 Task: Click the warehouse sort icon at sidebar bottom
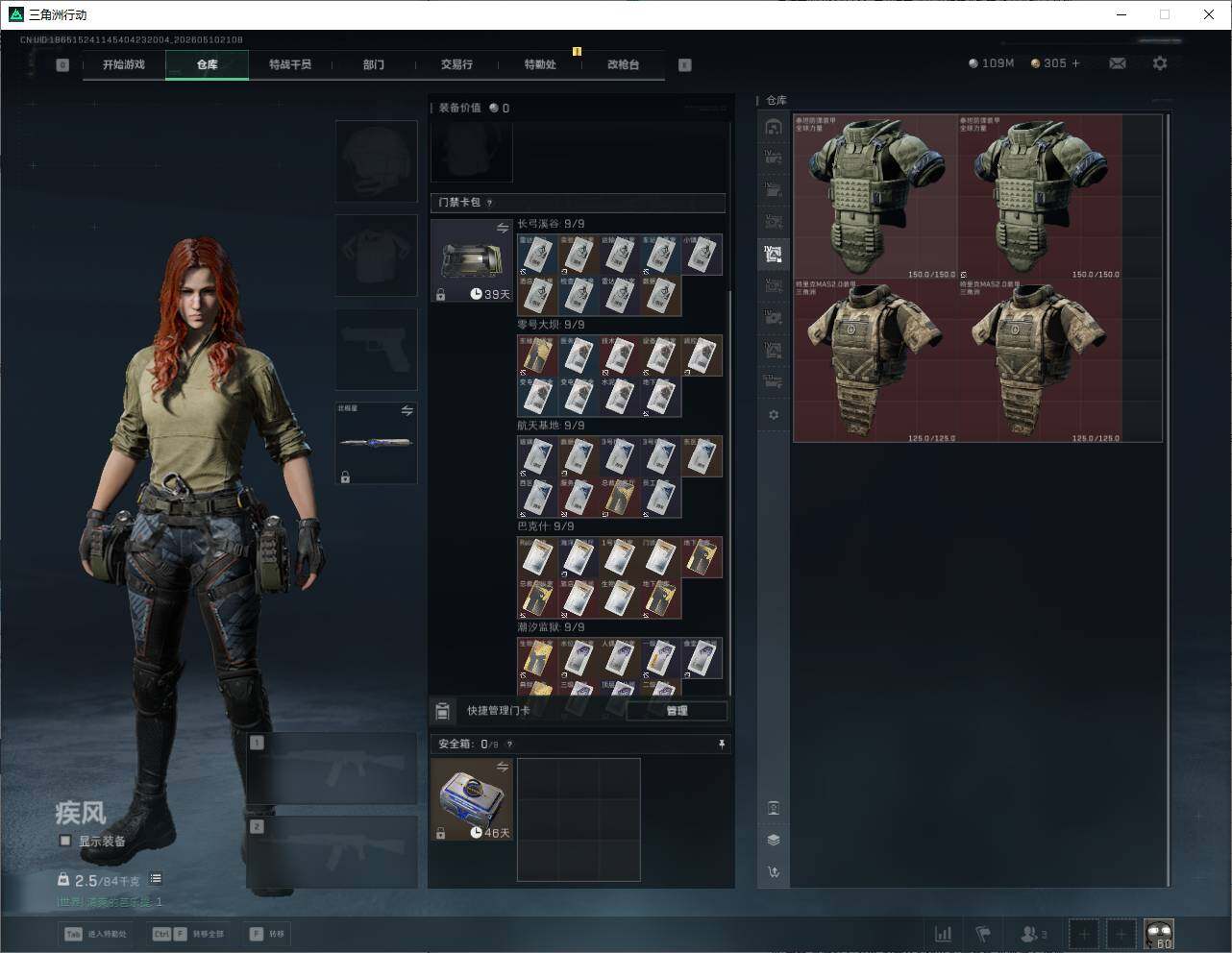click(x=774, y=872)
